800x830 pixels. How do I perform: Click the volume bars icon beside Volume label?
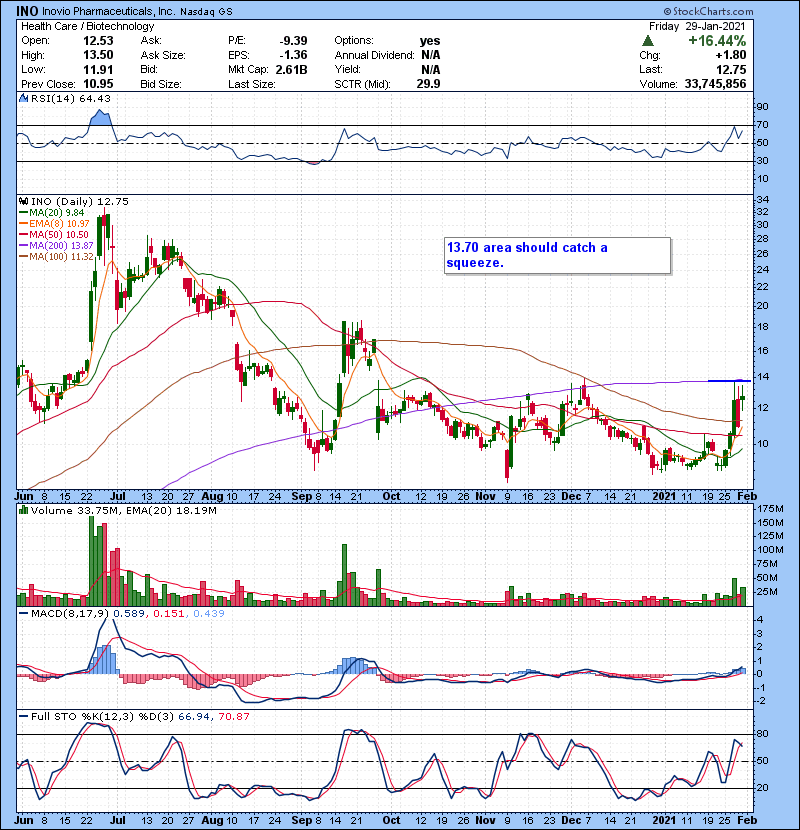point(24,510)
